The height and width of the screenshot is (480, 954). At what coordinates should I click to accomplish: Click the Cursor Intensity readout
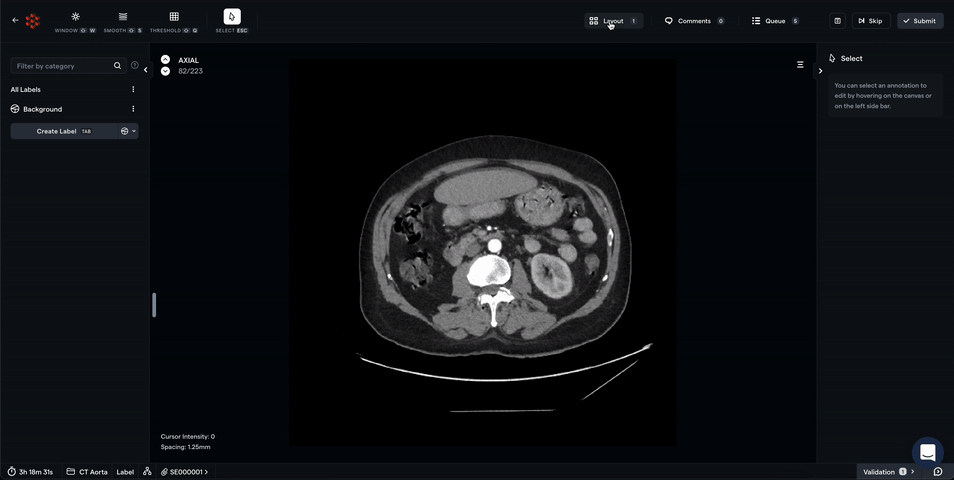187,437
